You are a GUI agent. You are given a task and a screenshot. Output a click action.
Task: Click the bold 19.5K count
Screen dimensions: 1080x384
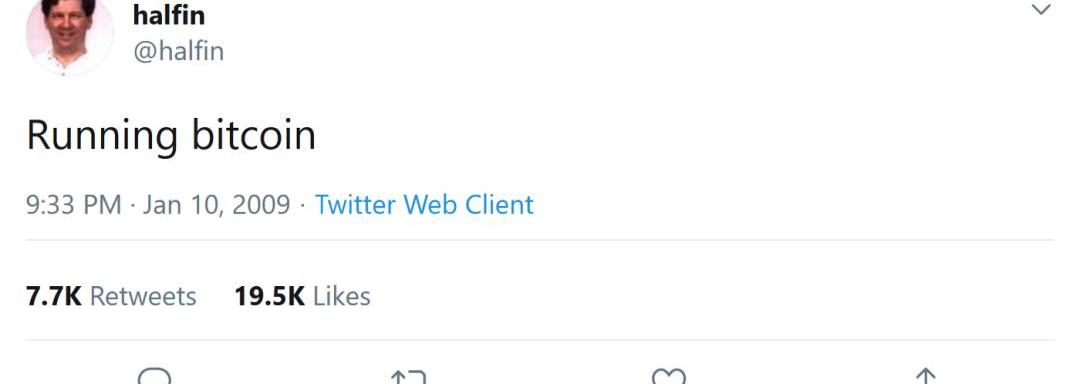(x=269, y=296)
